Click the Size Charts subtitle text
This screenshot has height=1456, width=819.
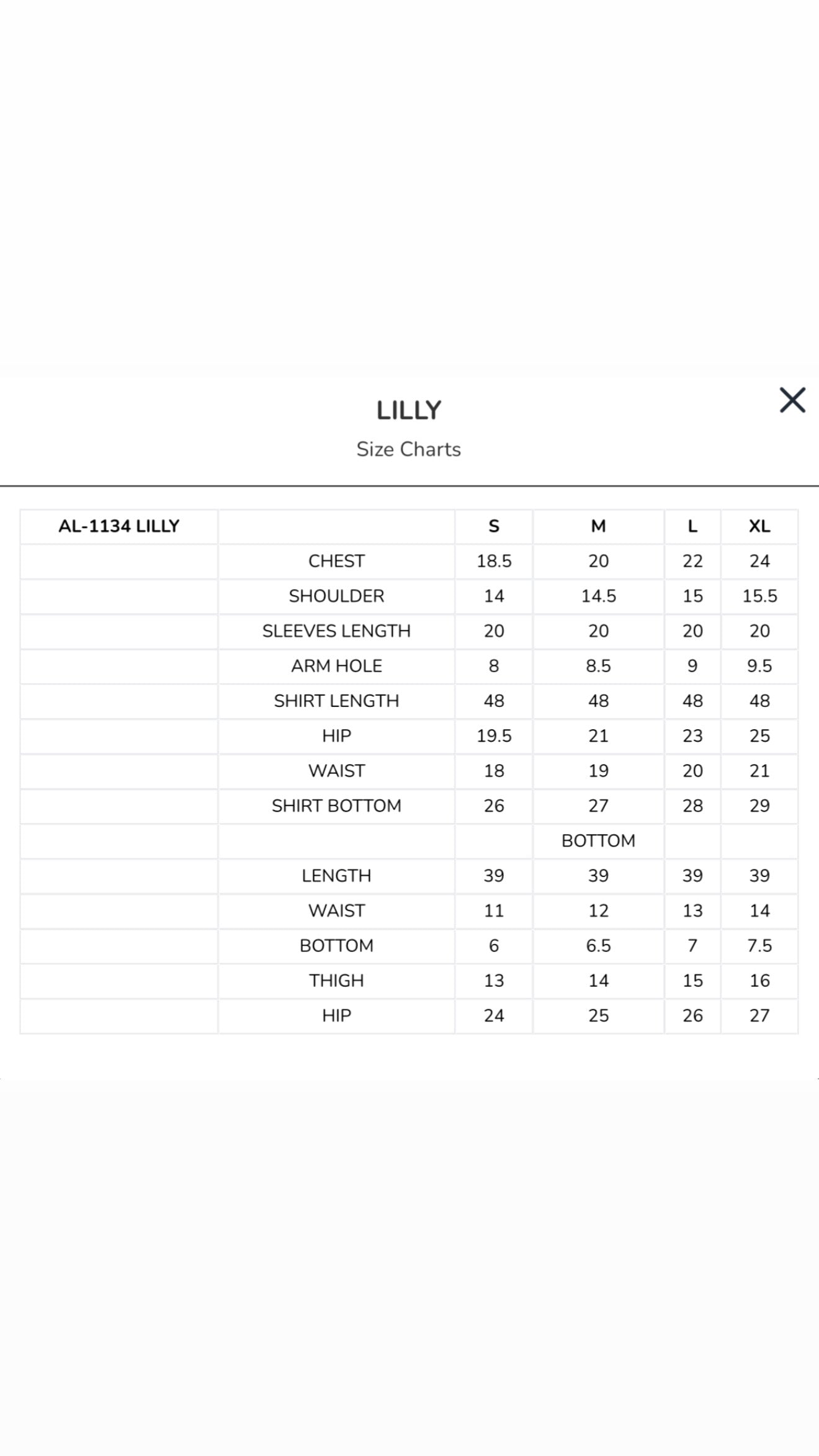[x=409, y=449]
